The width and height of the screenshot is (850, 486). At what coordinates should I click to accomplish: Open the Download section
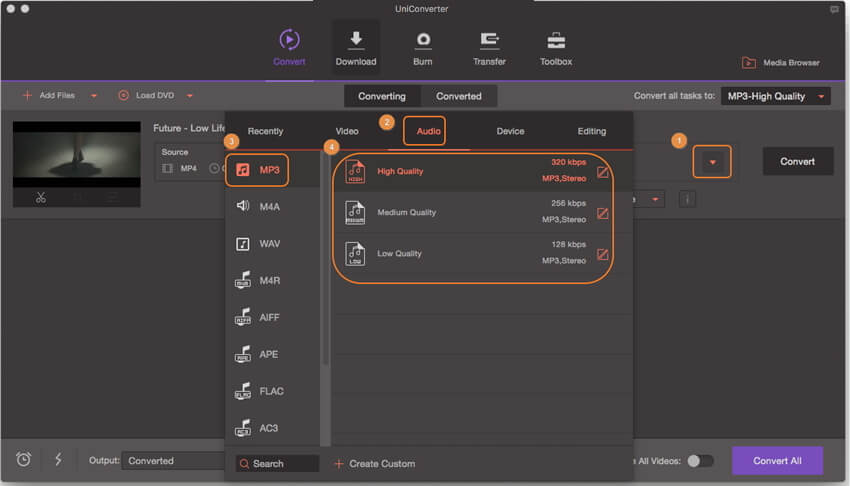[x=356, y=48]
